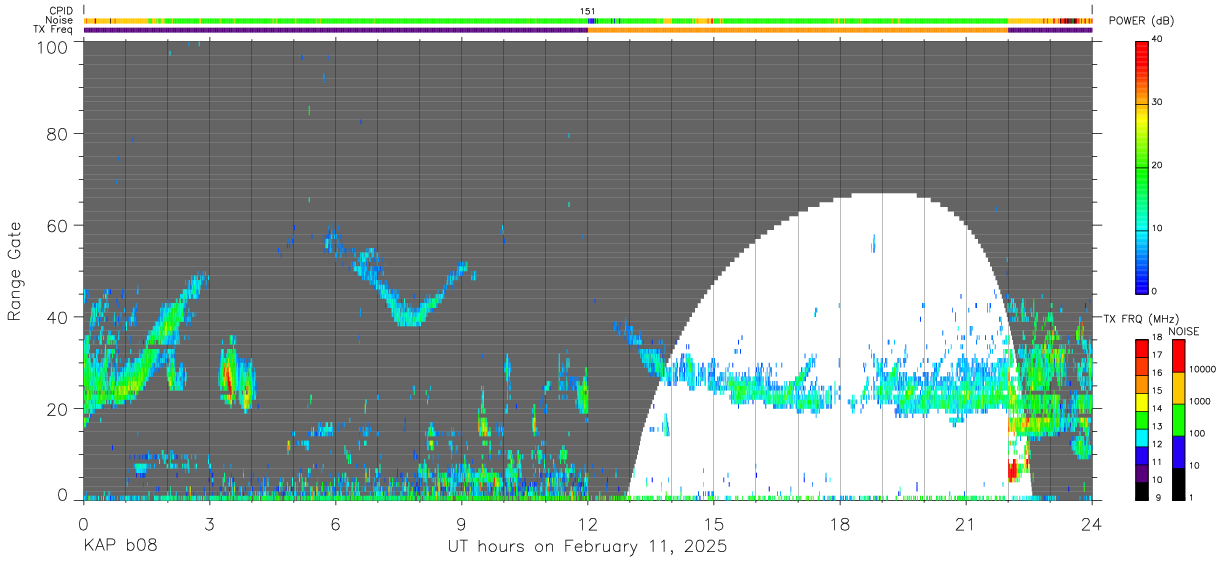Click the range gate 20 y-axis tick
This screenshot has height=567, width=1228.
tap(57, 409)
